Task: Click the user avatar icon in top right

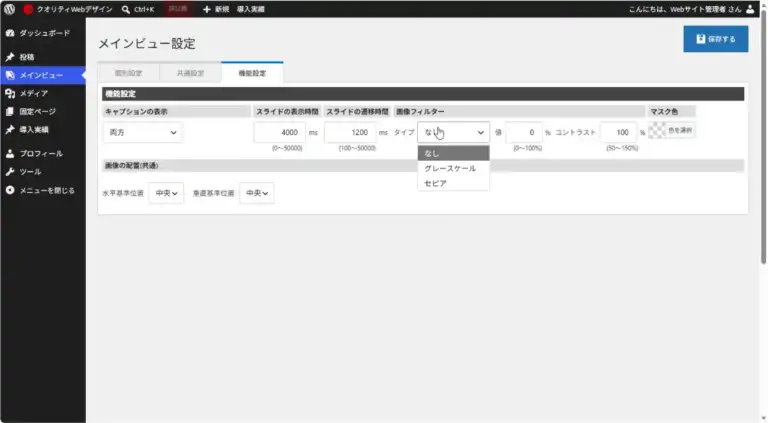Action: pyautogui.click(x=750, y=9)
